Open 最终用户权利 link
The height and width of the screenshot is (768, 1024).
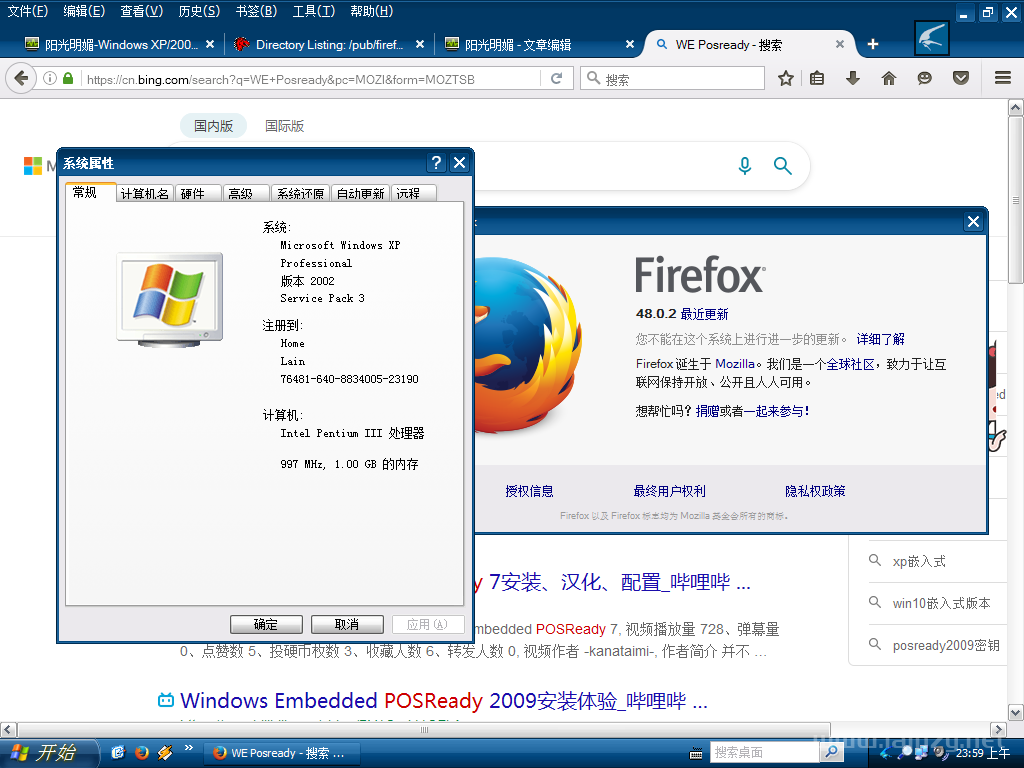[x=669, y=491]
